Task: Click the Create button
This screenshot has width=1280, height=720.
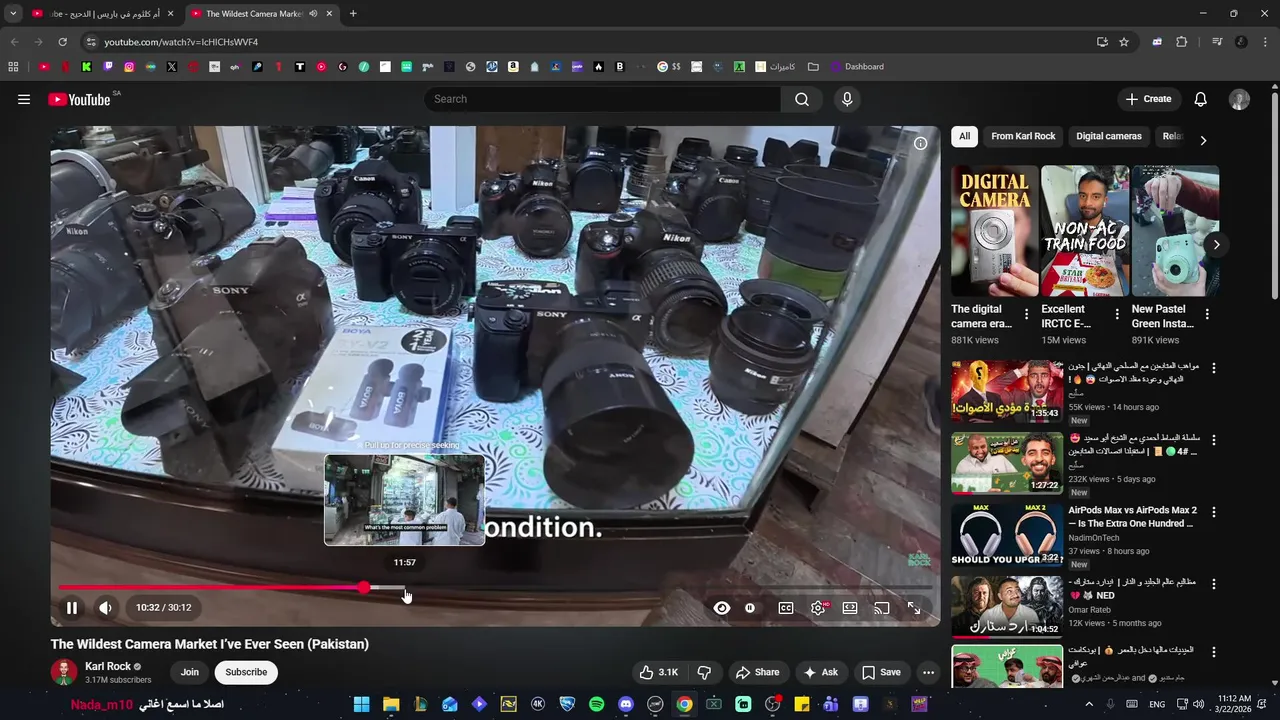Action: click(x=1148, y=99)
